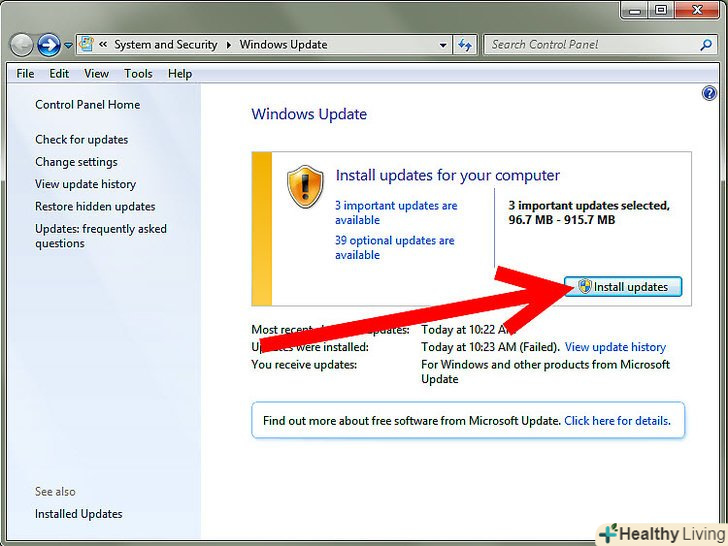Viewport: 728px width, 546px height.
Task: Open the recent pages dropdown arrow
Action: click(x=68, y=46)
